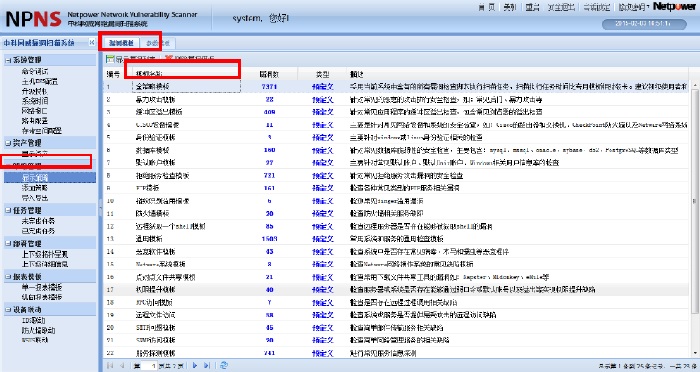Go to the next page of results
The width and height of the screenshot is (700, 372).
point(195,365)
